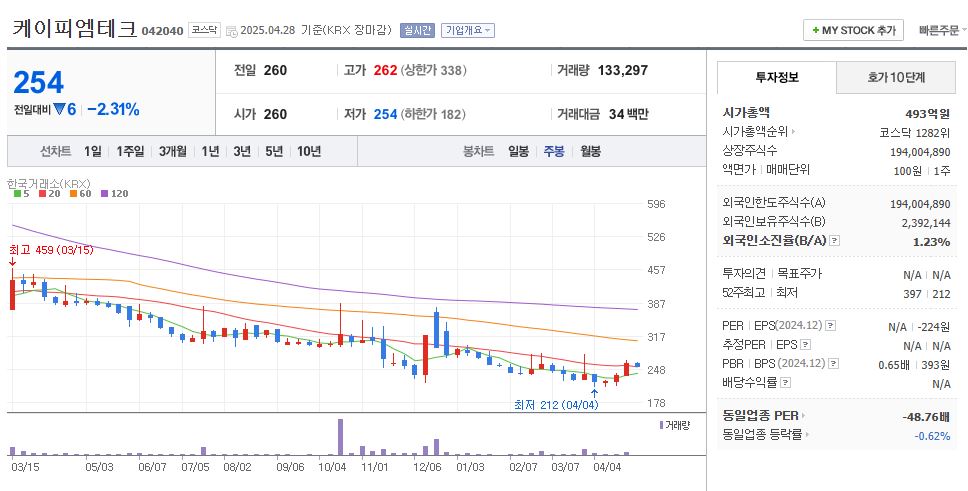Click the EPS value -224원
The image size is (968, 491).
(x=934, y=327)
